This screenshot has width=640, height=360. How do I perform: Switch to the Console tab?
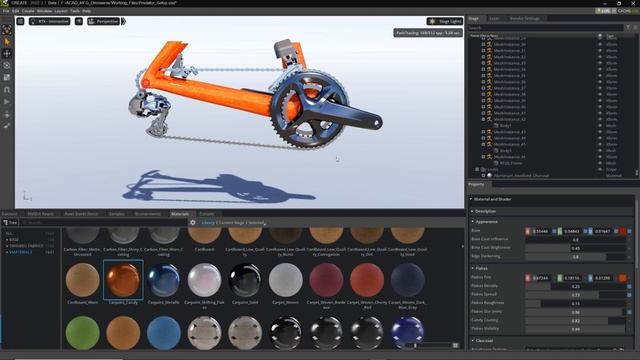coord(207,214)
